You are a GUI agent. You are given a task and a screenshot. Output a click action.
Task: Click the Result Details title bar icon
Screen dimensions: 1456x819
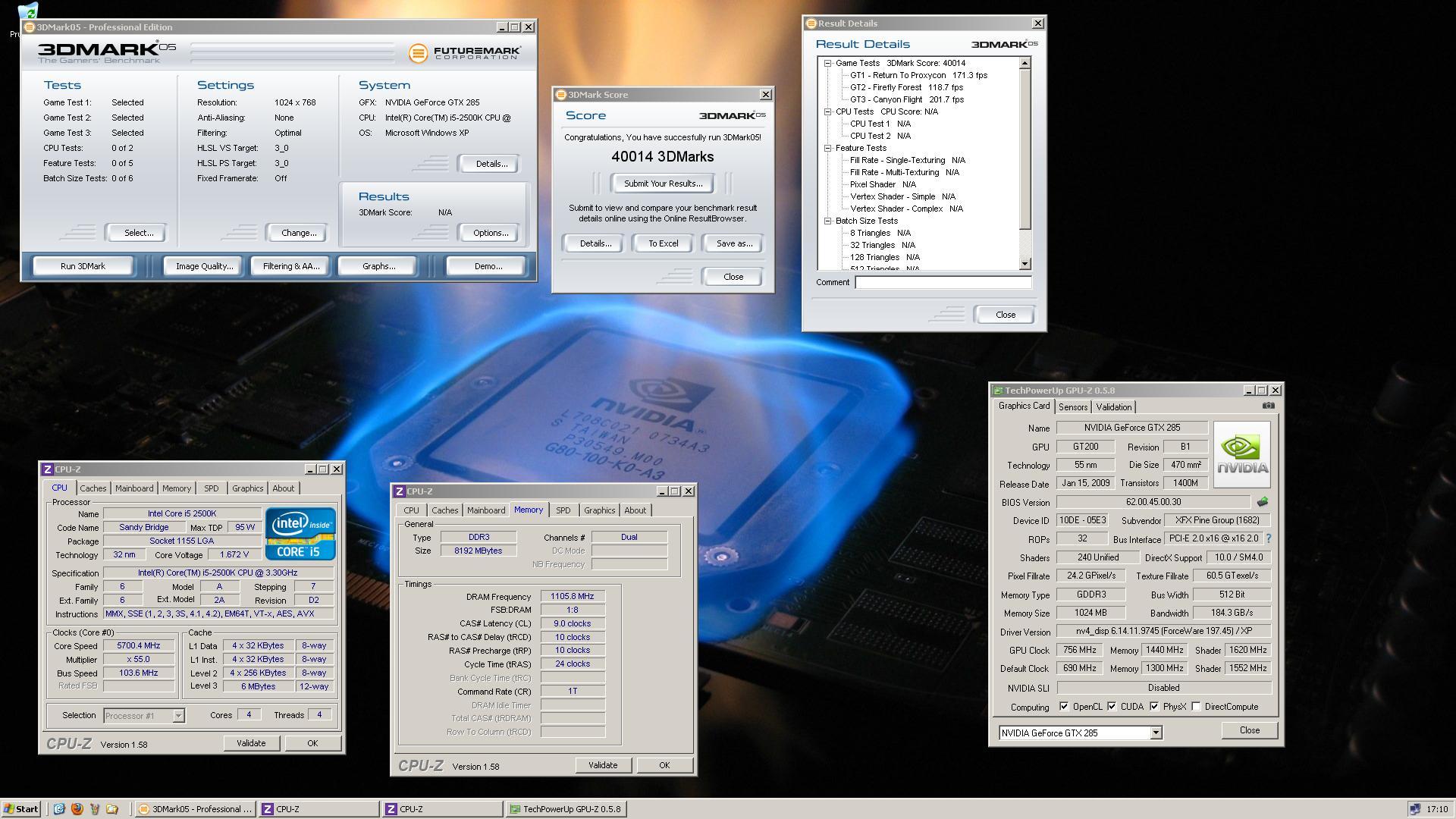click(811, 24)
